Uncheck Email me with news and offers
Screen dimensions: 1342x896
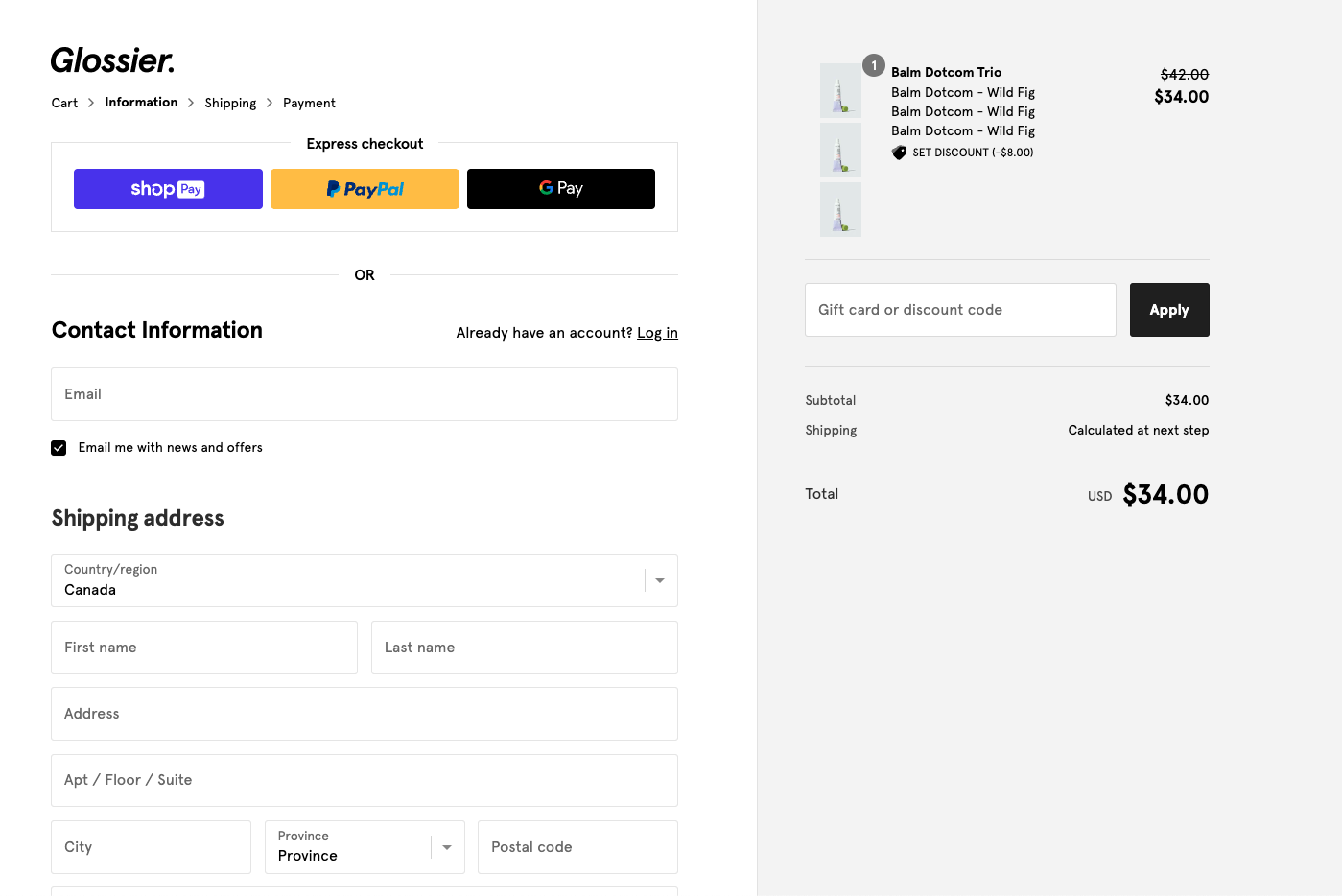(x=59, y=448)
